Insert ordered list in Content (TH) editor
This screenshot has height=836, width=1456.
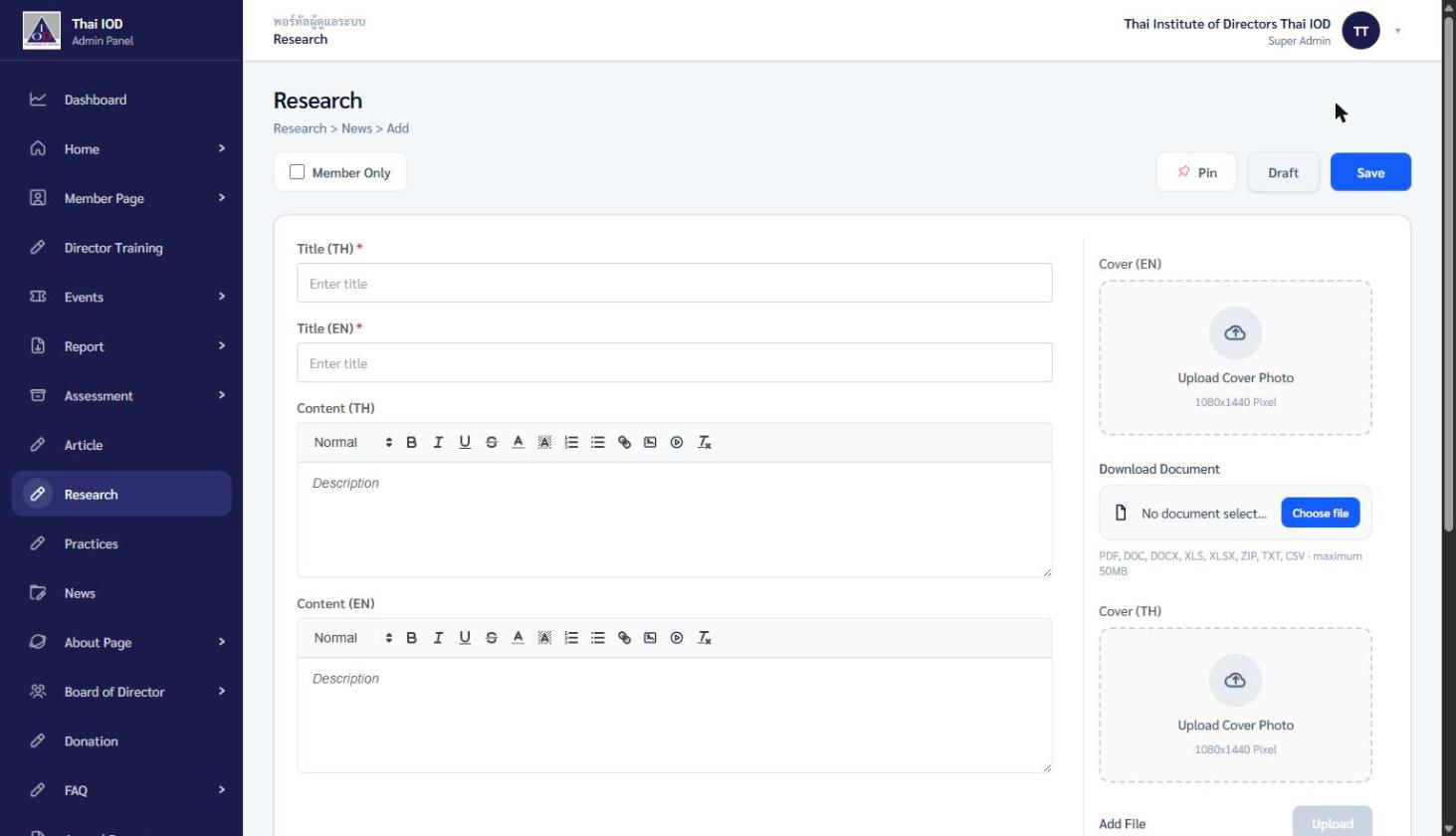point(571,442)
